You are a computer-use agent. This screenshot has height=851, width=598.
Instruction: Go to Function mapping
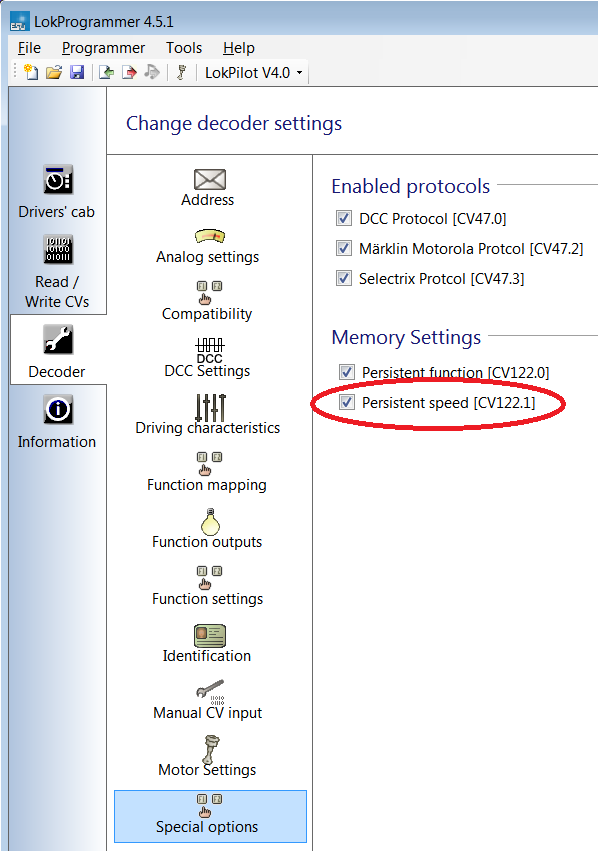207,472
